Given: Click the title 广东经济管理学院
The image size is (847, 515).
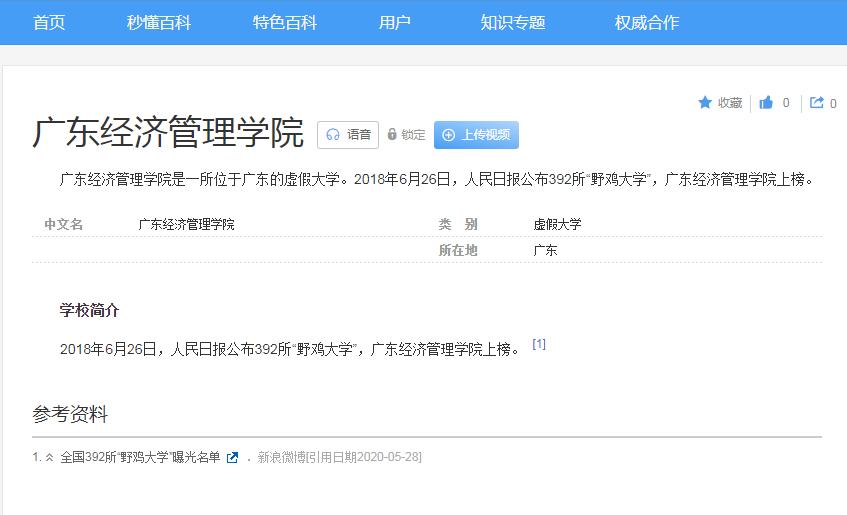Looking at the screenshot, I should 168,132.
